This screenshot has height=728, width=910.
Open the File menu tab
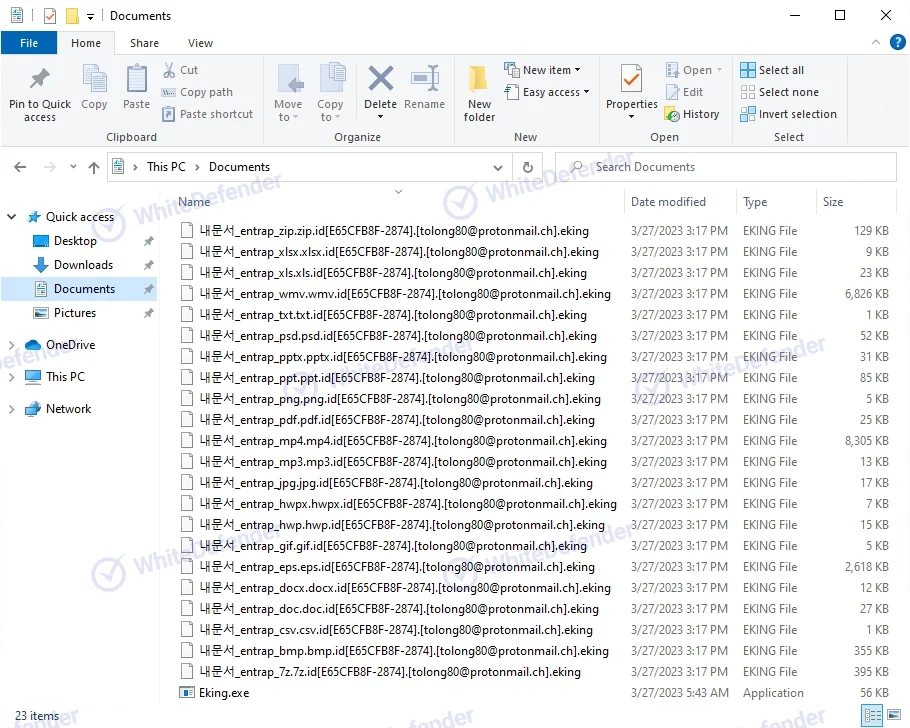click(29, 43)
